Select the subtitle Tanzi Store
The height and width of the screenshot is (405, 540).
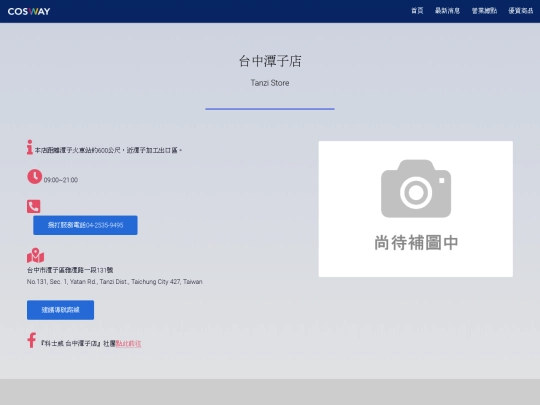(270, 83)
